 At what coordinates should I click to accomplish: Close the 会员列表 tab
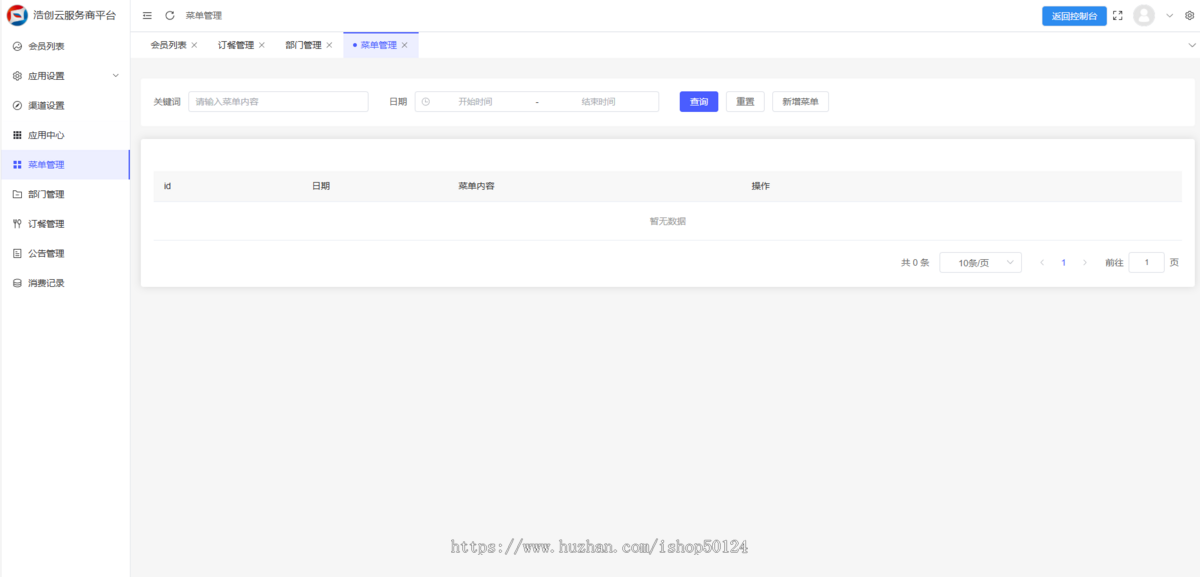(194, 45)
